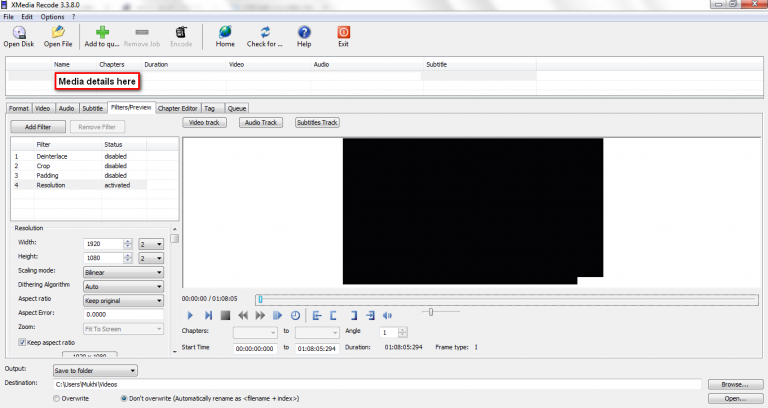Screen dimensions: 768x408
Task: Click the clock time icon
Action: [295, 315]
